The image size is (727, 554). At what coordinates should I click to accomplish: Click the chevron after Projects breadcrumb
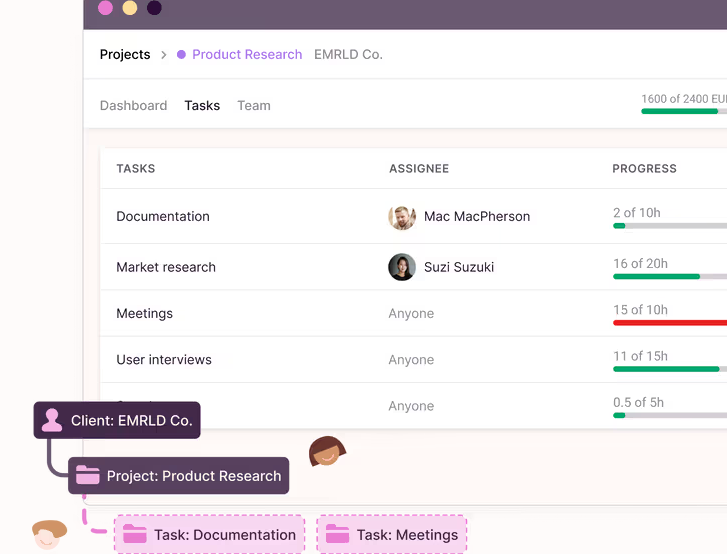[164, 55]
